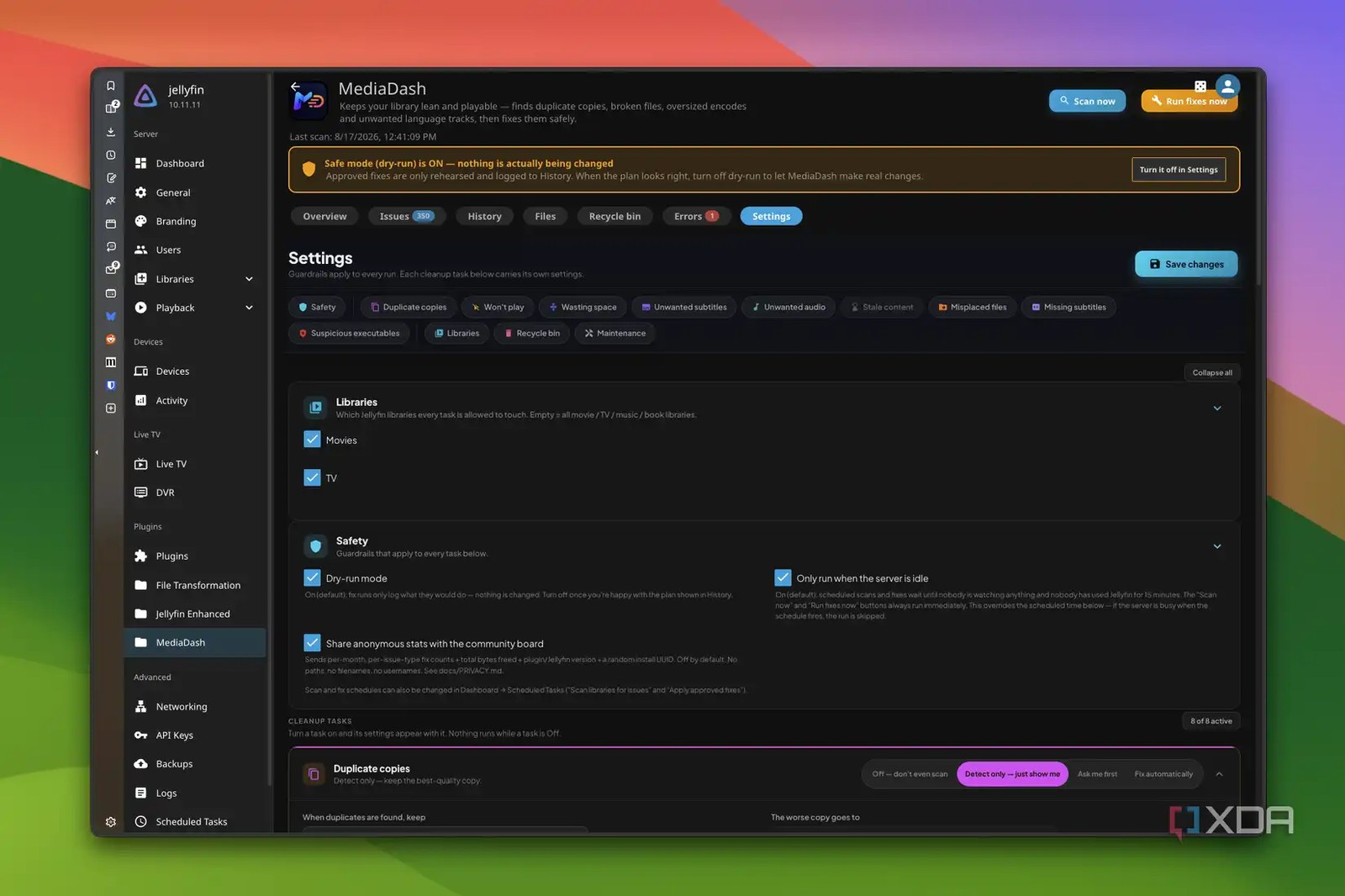Open the reading list icon with badge 2
Screen dimensions: 1345x896
[x=111, y=108]
